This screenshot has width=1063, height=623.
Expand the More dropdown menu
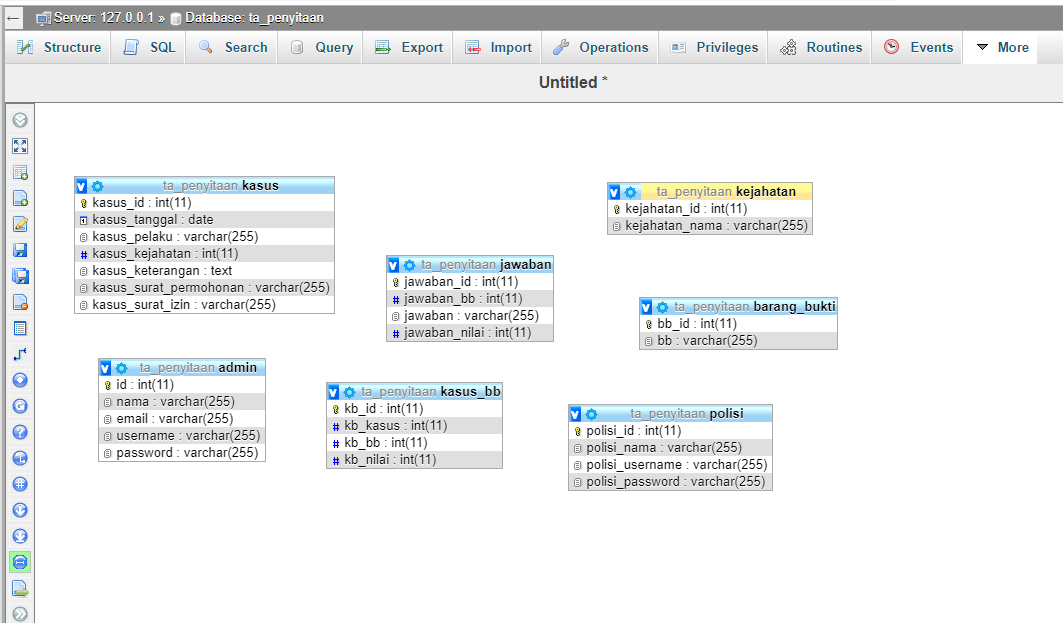click(x=1002, y=47)
